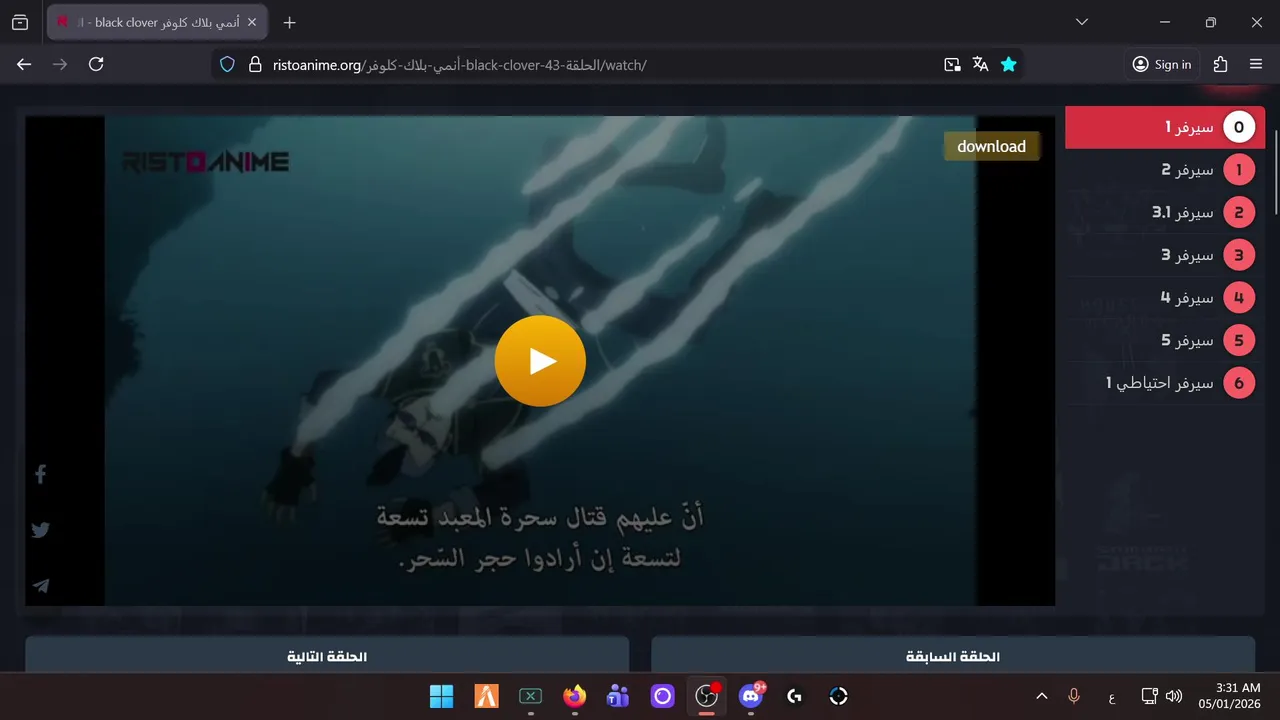Select the black clover browser tab
The height and width of the screenshot is (720, 1280).
click(157, 22)
